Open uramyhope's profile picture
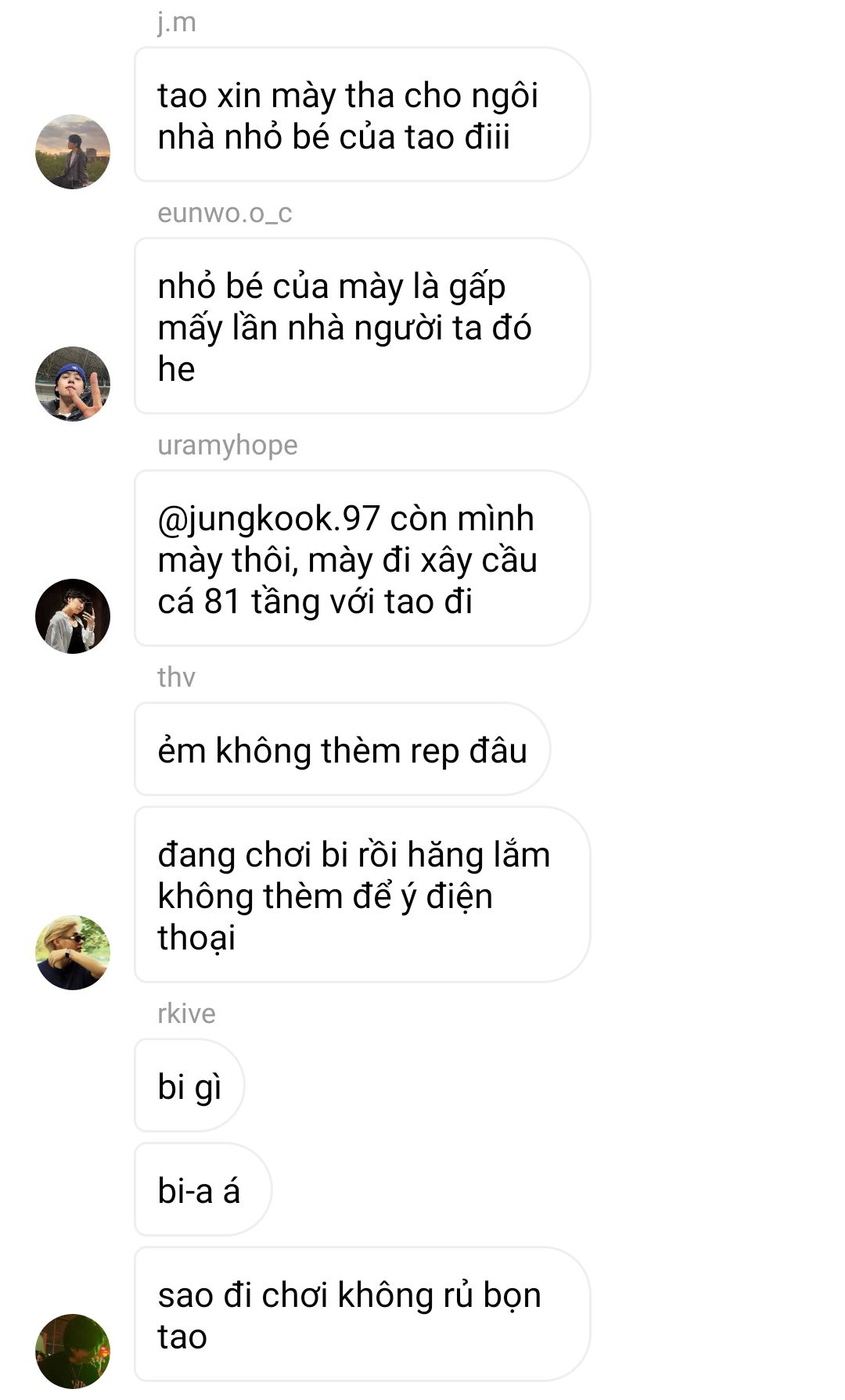845x1400 pixels. coord(73,616)
